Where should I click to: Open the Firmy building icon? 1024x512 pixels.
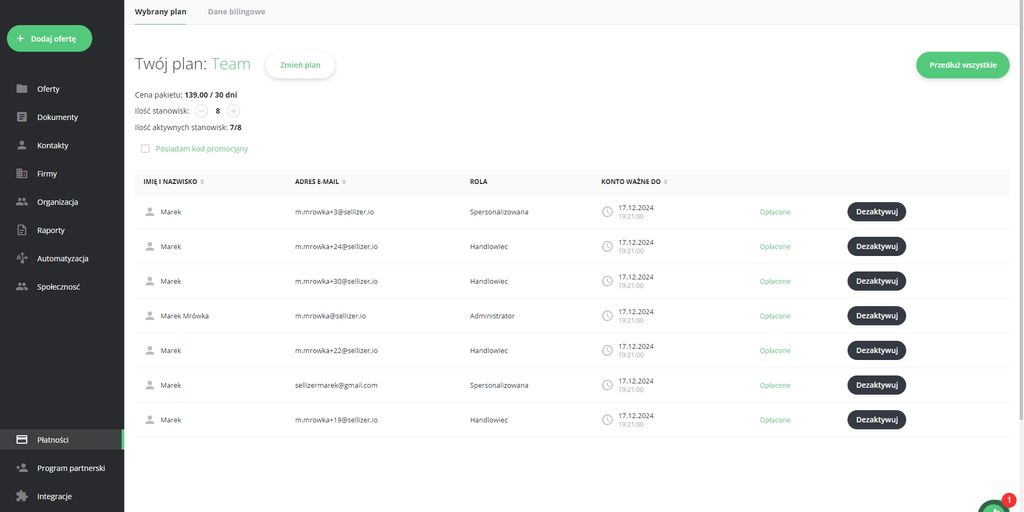coord(22,174)
